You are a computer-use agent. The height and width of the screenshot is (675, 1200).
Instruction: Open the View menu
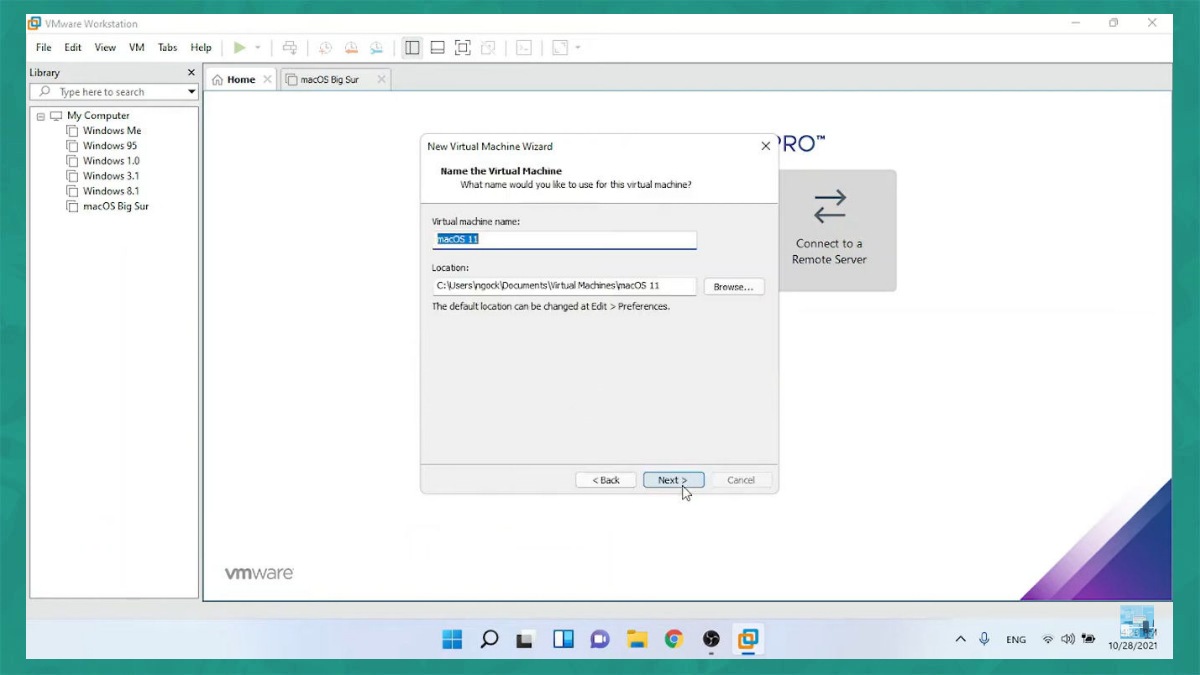click(x=105, y=47)
